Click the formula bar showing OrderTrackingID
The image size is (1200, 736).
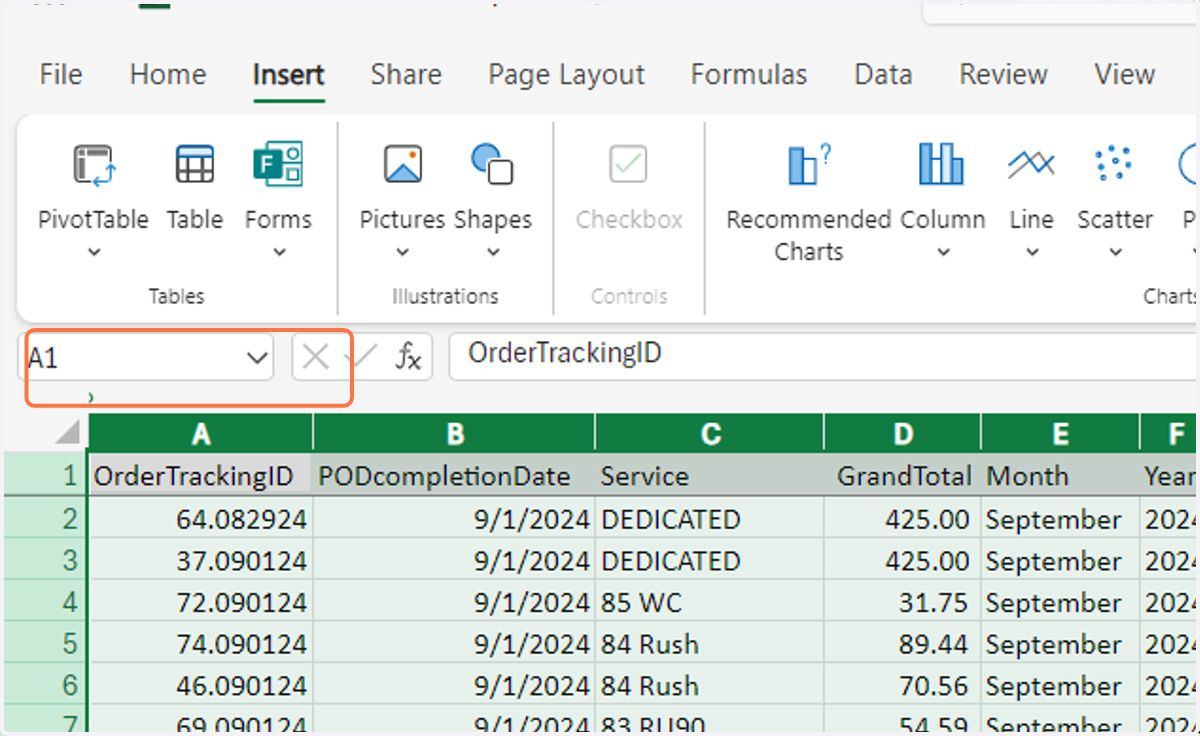point(824,356)
